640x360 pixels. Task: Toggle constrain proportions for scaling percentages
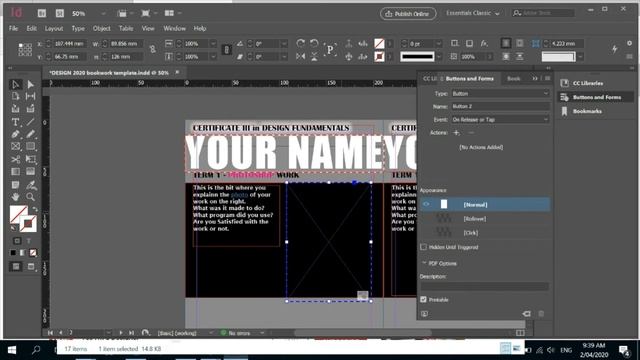pyautogui.click(x=227, y=49)
